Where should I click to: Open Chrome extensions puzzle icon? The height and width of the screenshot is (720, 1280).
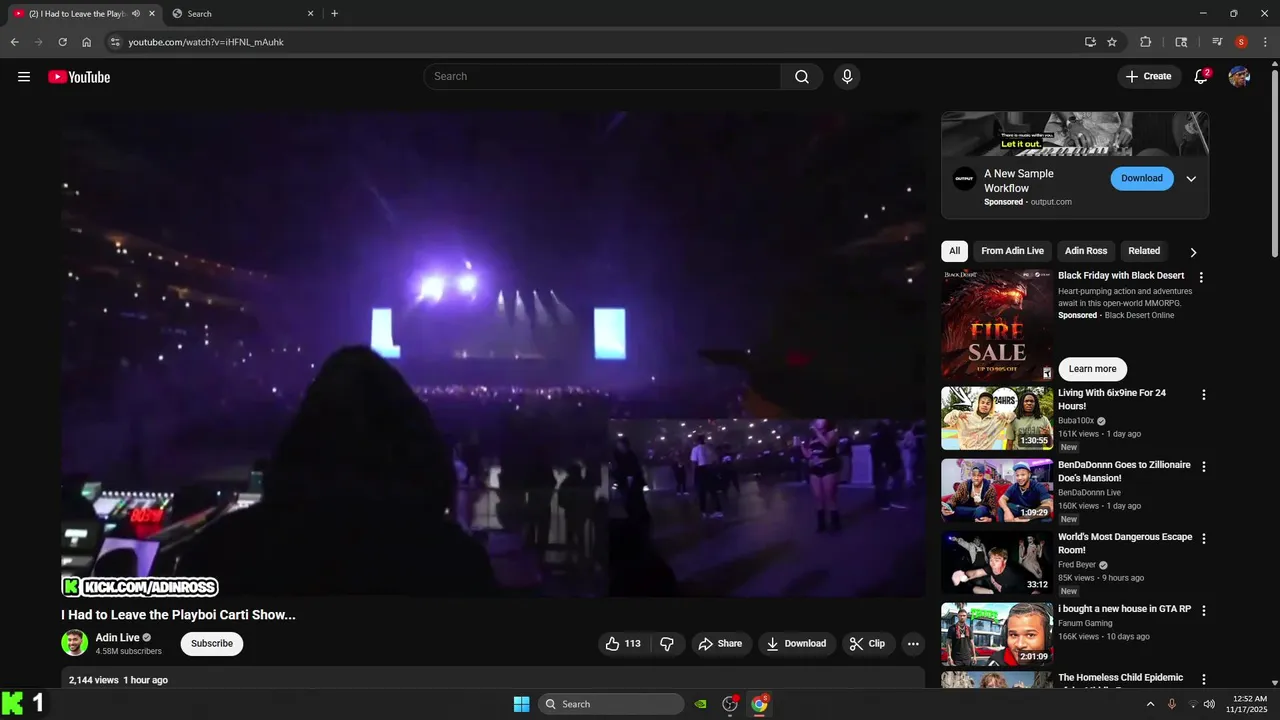1146,42
